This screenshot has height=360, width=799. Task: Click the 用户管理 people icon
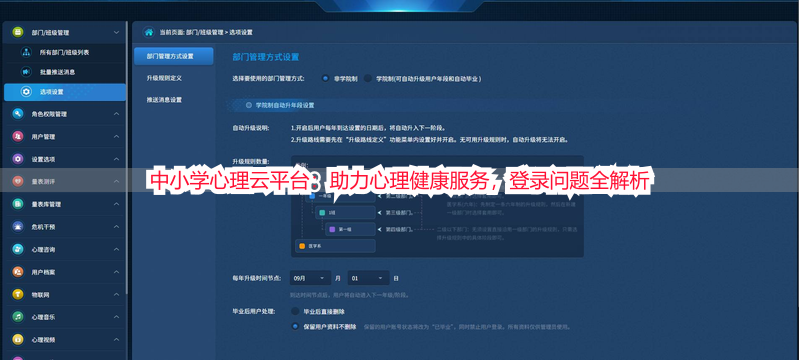point(18,137)
